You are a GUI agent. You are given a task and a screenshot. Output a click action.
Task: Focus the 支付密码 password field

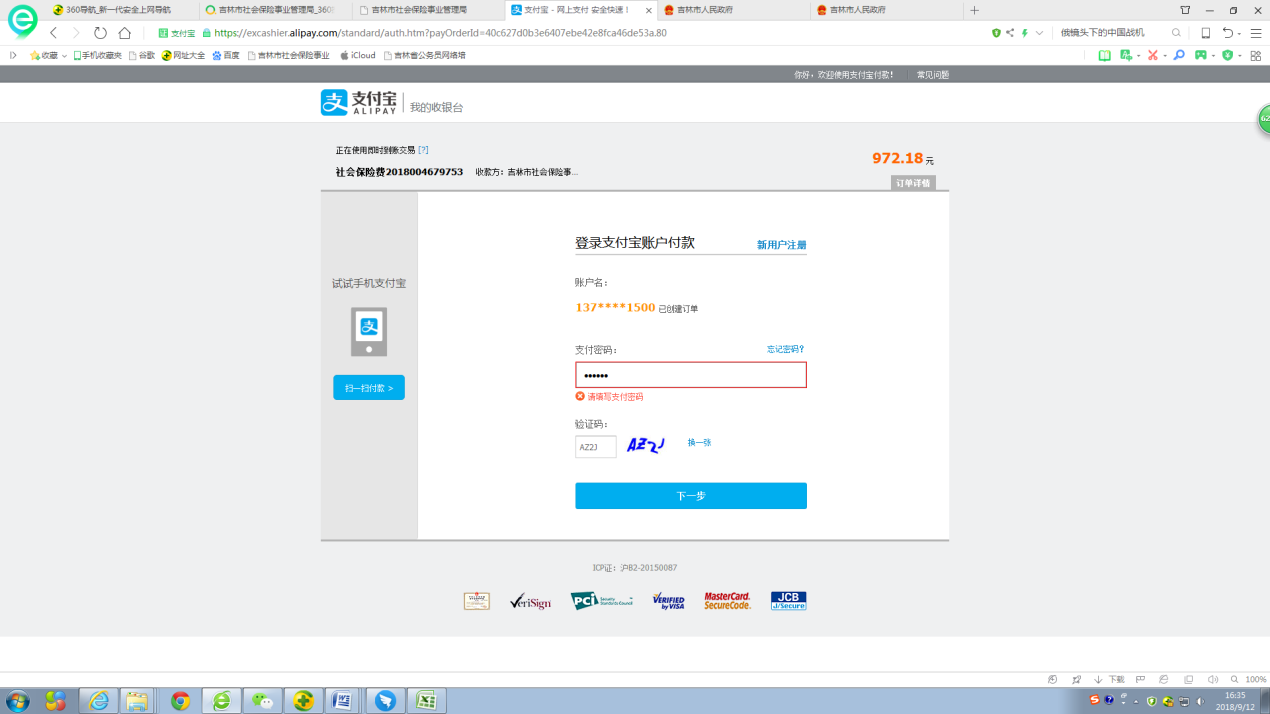[691, 375]
